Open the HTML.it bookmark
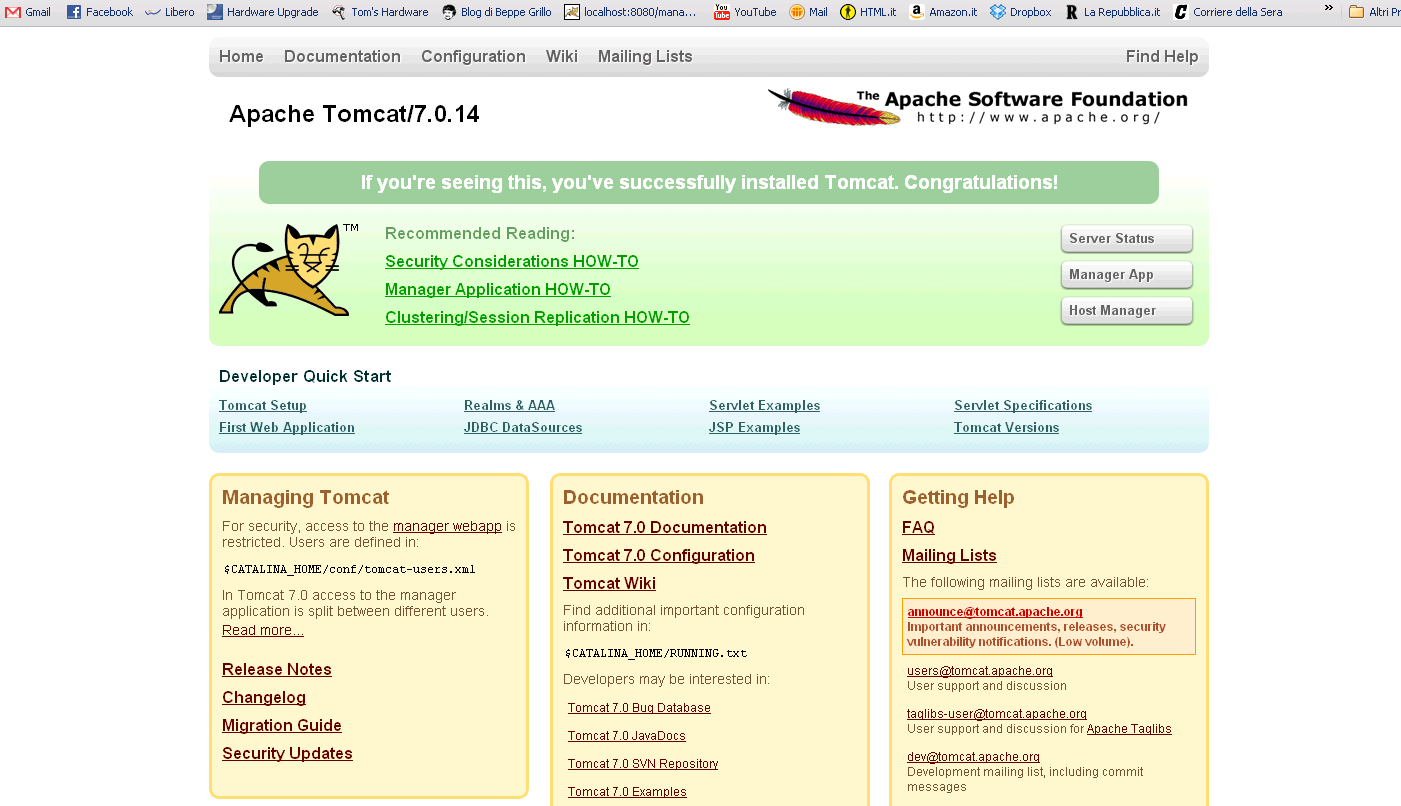 coord(868,12)
